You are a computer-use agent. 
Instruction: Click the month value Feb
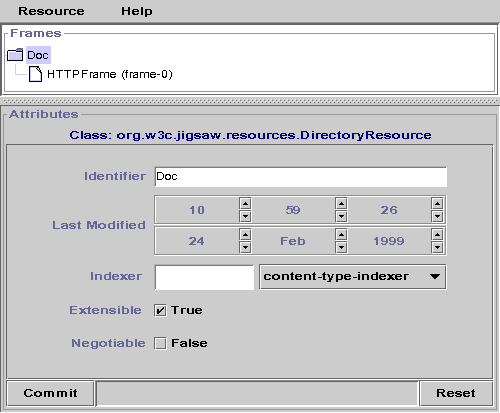[x=293, y=241]
